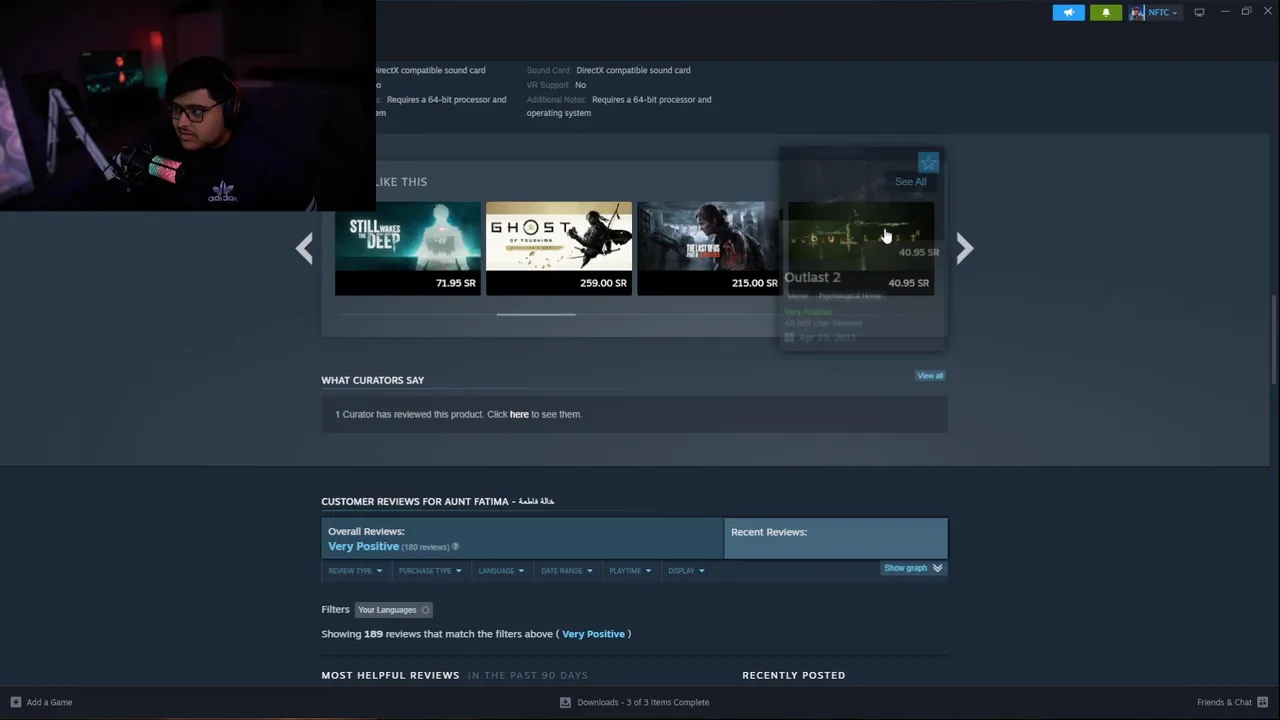Expand the Review Type filter dropdown

355,571
